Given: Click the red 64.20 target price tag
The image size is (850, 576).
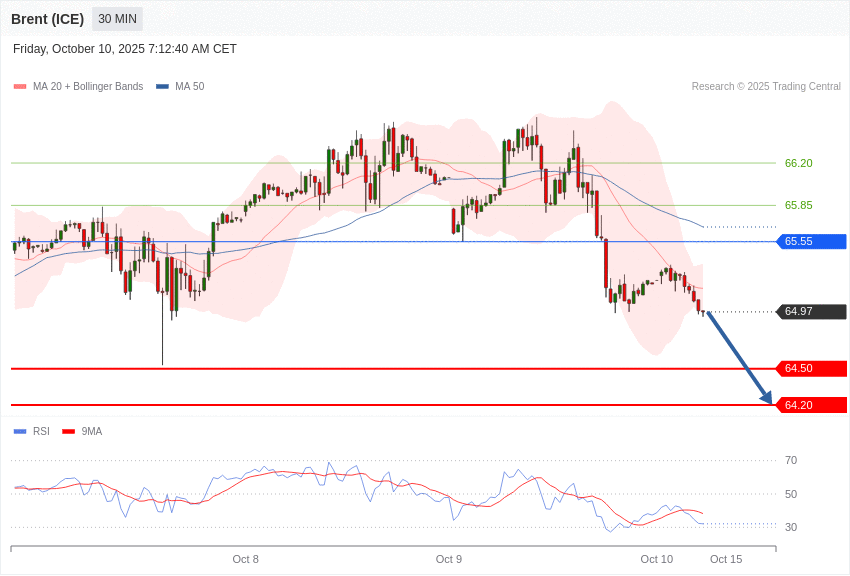Looking at the screenshot, I should coord(811,405).
